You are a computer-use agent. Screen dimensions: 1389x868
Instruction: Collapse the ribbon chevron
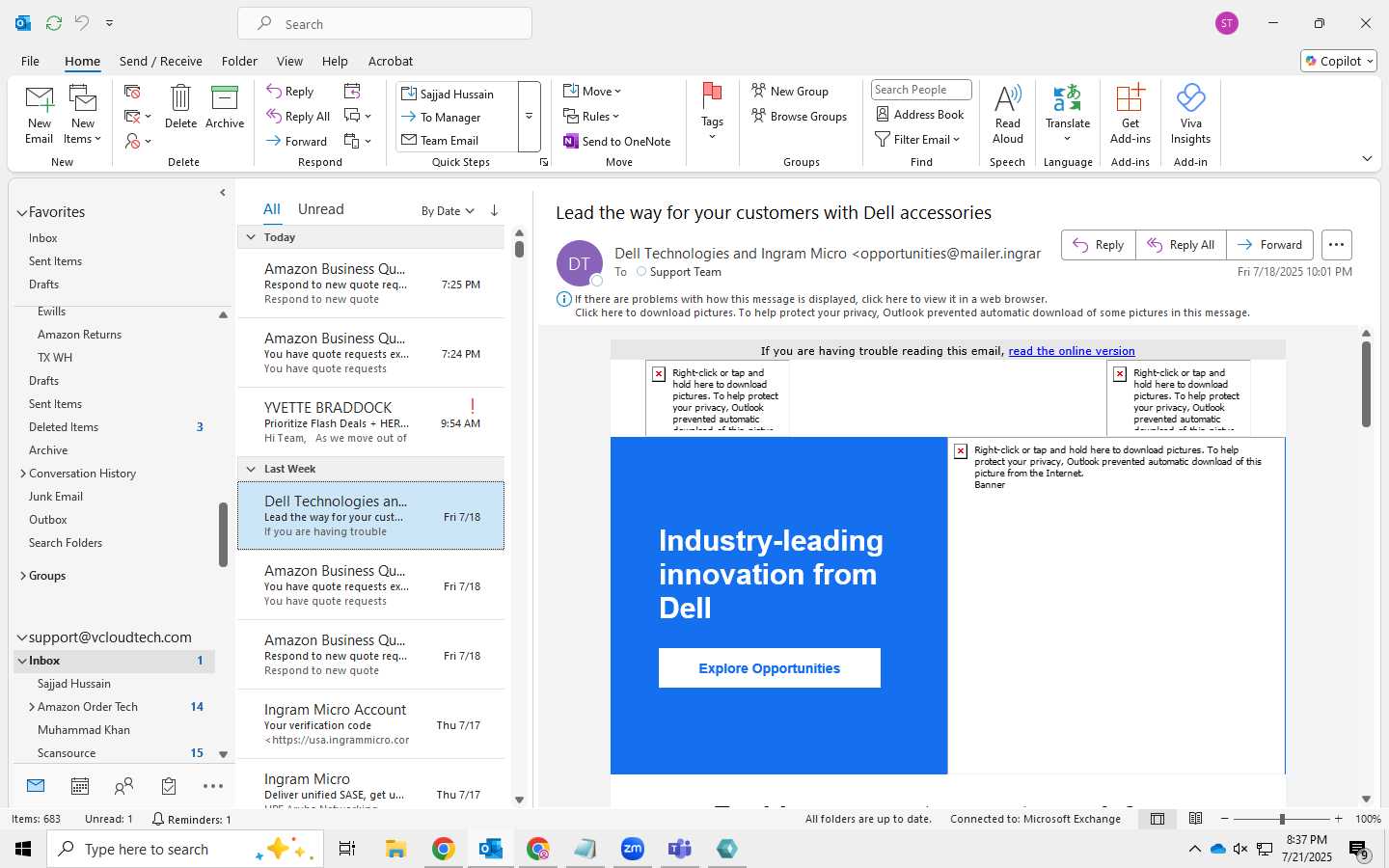pos(1367,158)
